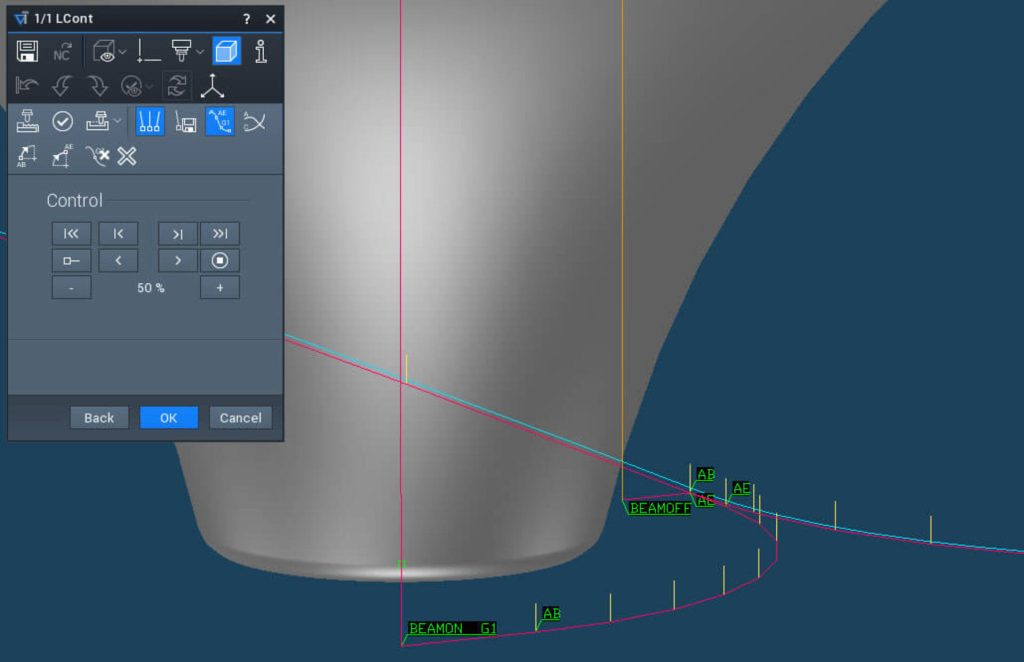Image resolution: width=1024 pixels, height=662 pixels.
Task: Jump to the toolpath start
Action: 71,234
